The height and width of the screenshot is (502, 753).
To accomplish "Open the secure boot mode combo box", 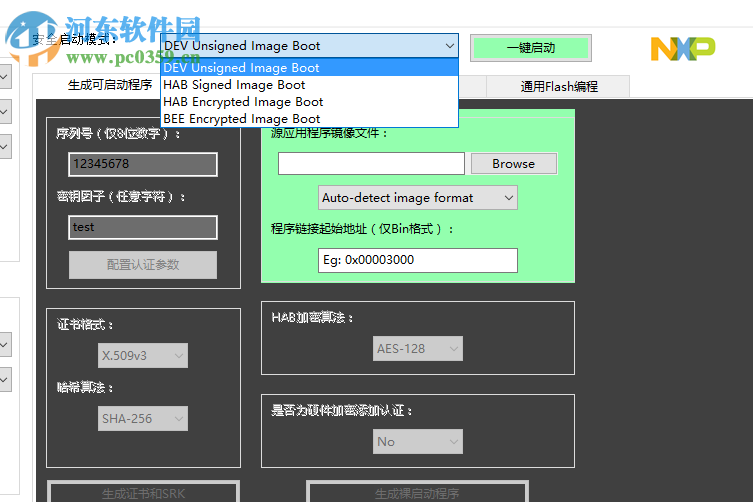I will tap(309, 46).
